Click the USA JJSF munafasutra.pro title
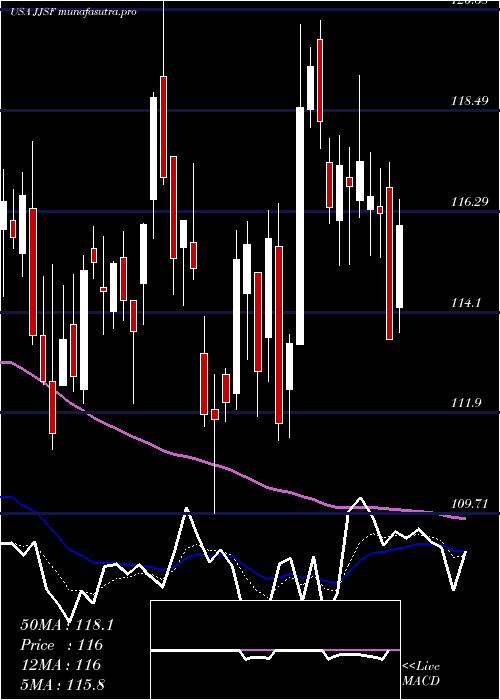 pos(73,12)
